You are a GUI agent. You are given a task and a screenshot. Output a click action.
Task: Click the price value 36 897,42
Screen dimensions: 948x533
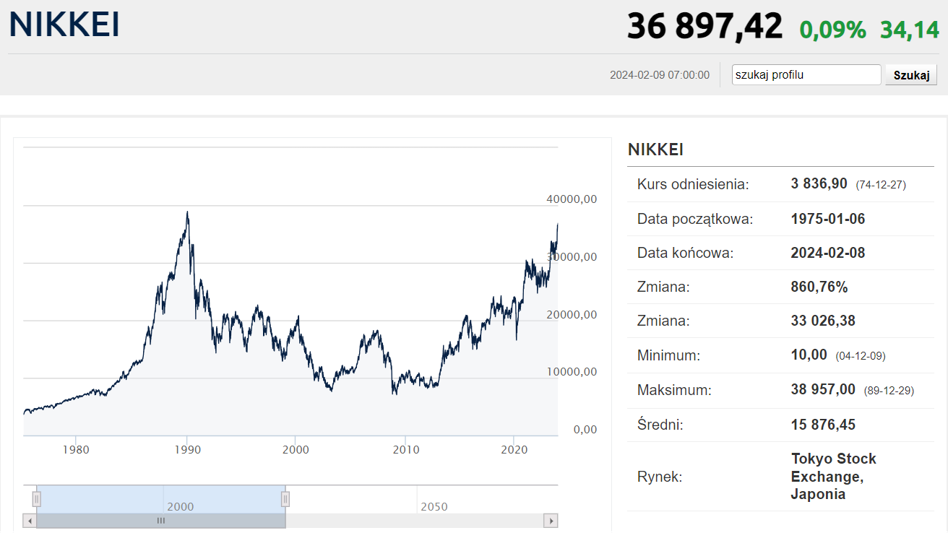click(704, 26)
